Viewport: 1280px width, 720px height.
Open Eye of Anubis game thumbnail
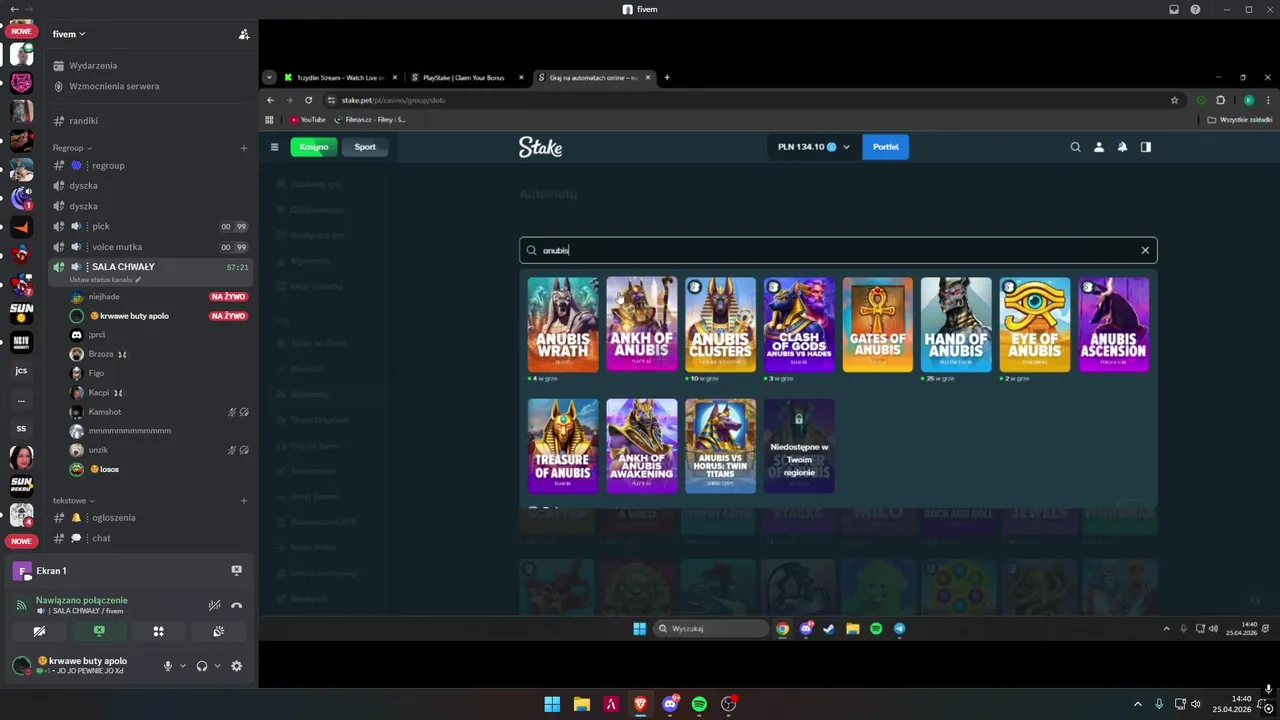tap(1035, 325)
